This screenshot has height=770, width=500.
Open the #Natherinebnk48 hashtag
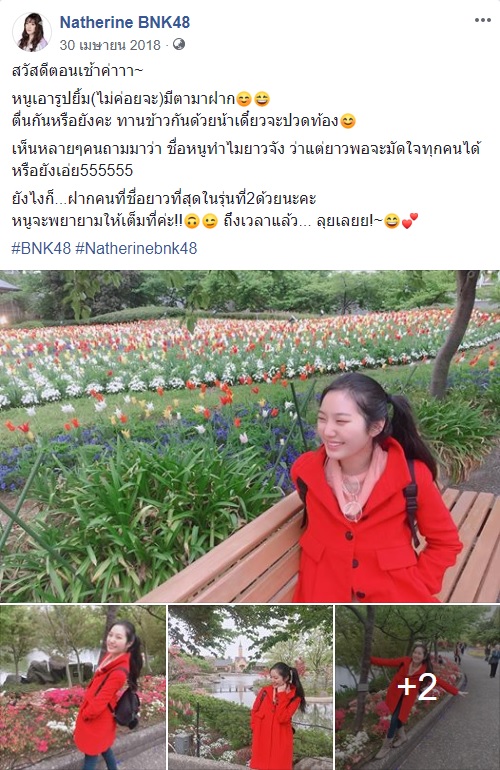point(136,248)
